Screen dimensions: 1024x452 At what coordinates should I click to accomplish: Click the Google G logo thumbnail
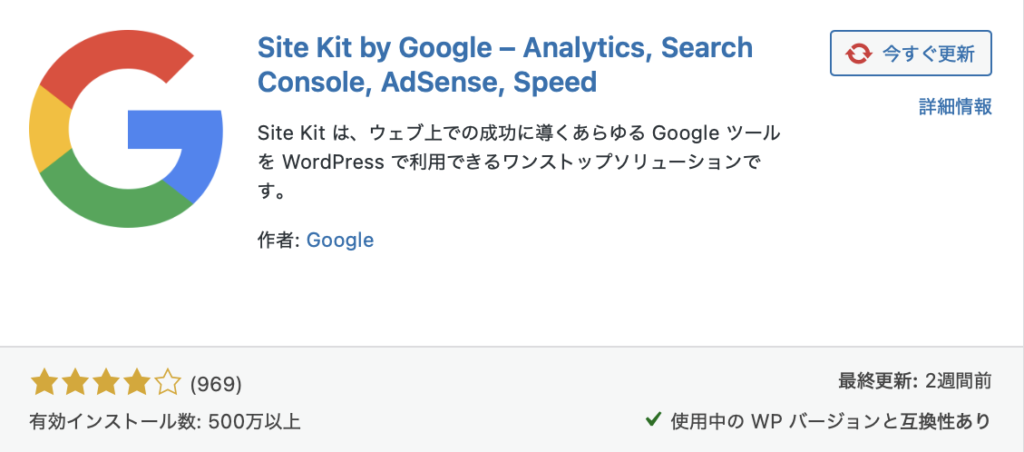[x=126, y=130]
